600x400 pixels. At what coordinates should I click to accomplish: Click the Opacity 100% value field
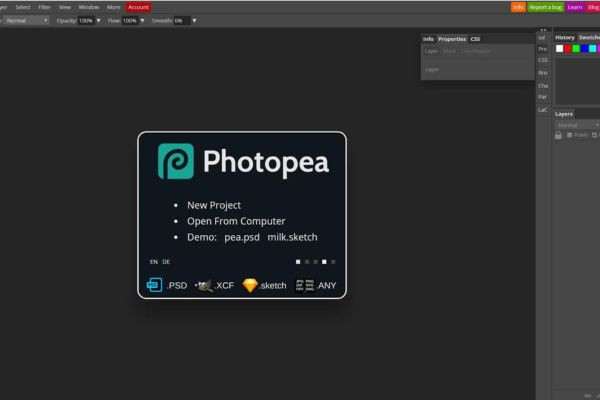(86, 21)
